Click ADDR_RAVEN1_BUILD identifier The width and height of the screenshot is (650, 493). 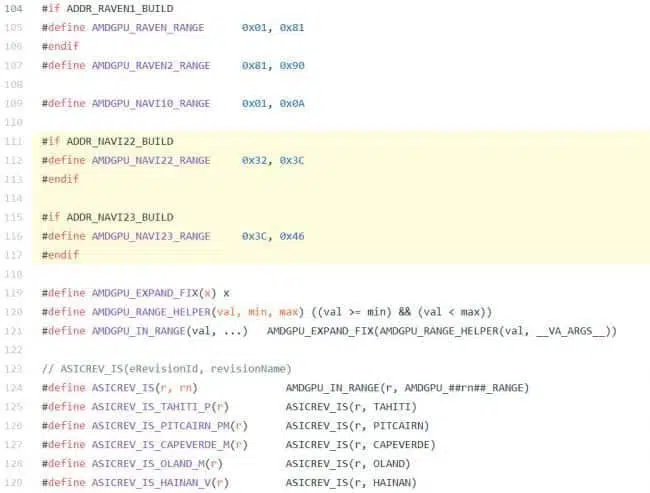pos(120,9)
